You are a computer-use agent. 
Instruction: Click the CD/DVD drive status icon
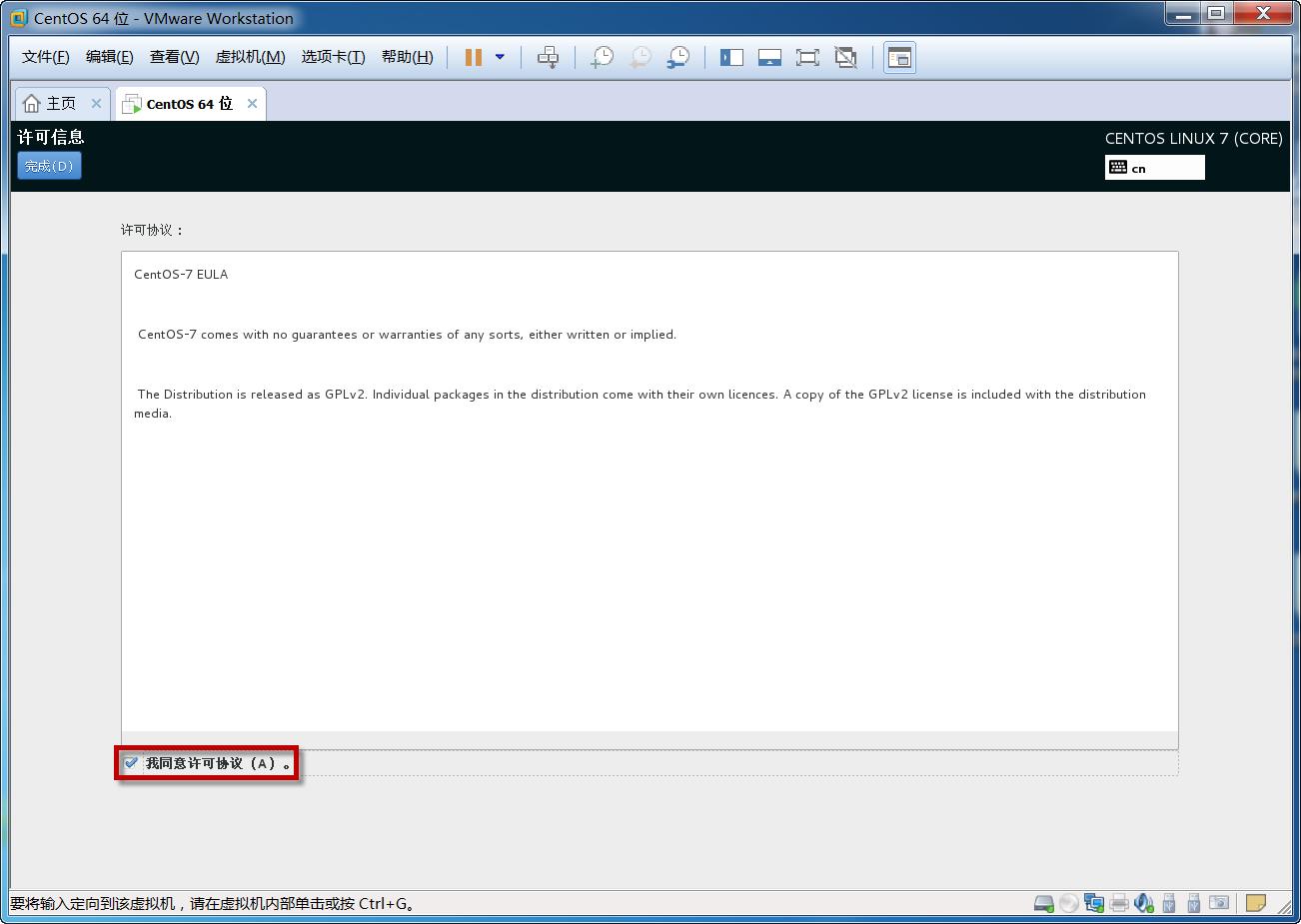click(x=1068, y=903)
